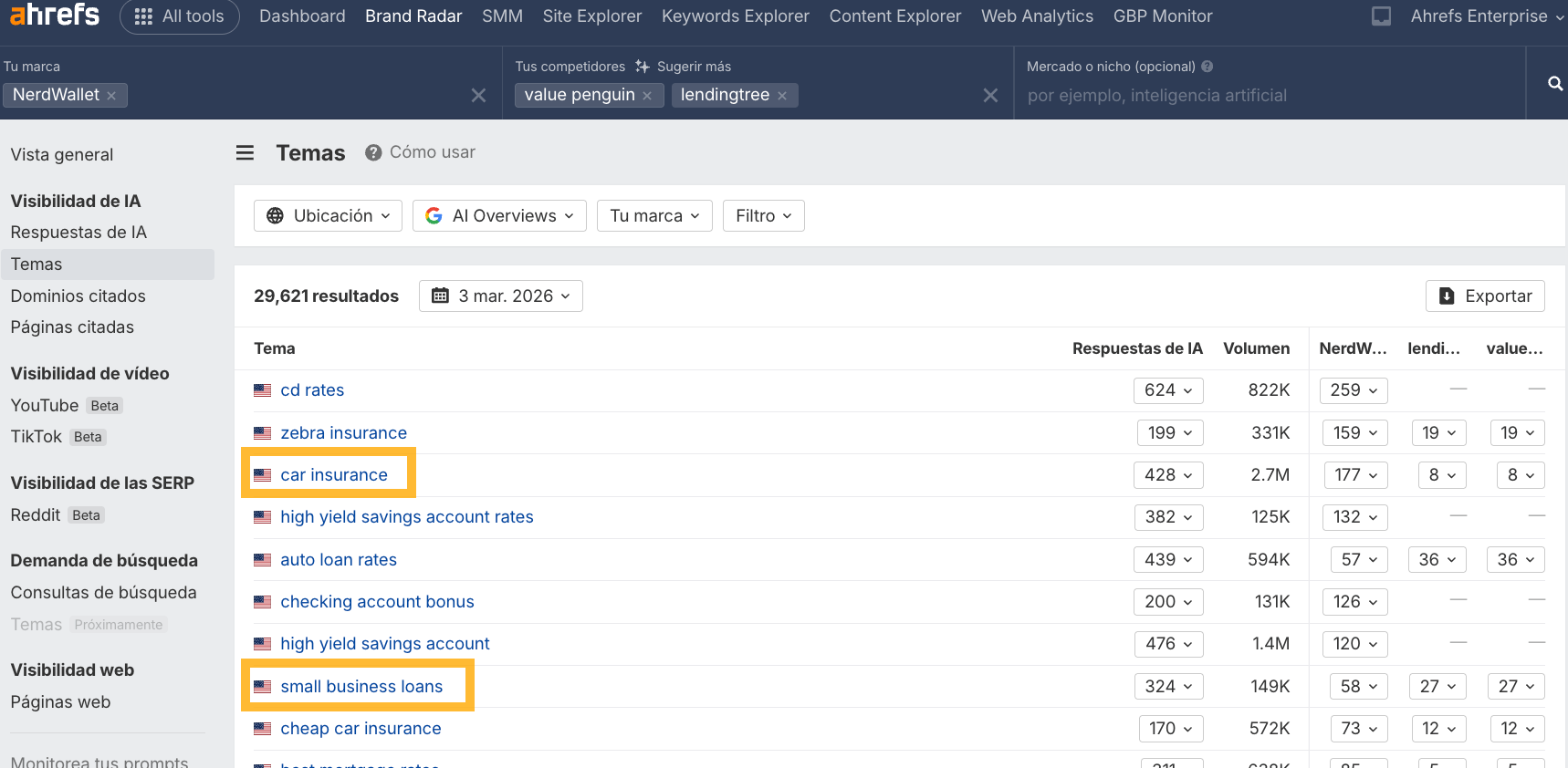Click the Ahrefs logo
The height and width of the screenshot is (768, 1568).
tap(55, 14)
